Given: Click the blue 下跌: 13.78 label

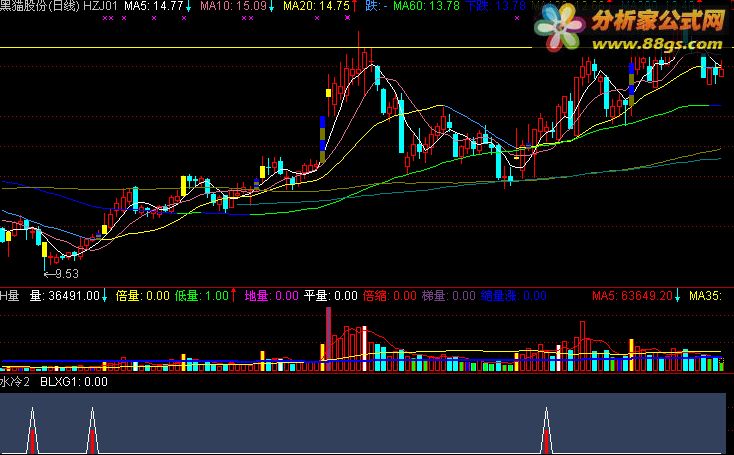Looking at the screenshot, I should coord(496,6).
